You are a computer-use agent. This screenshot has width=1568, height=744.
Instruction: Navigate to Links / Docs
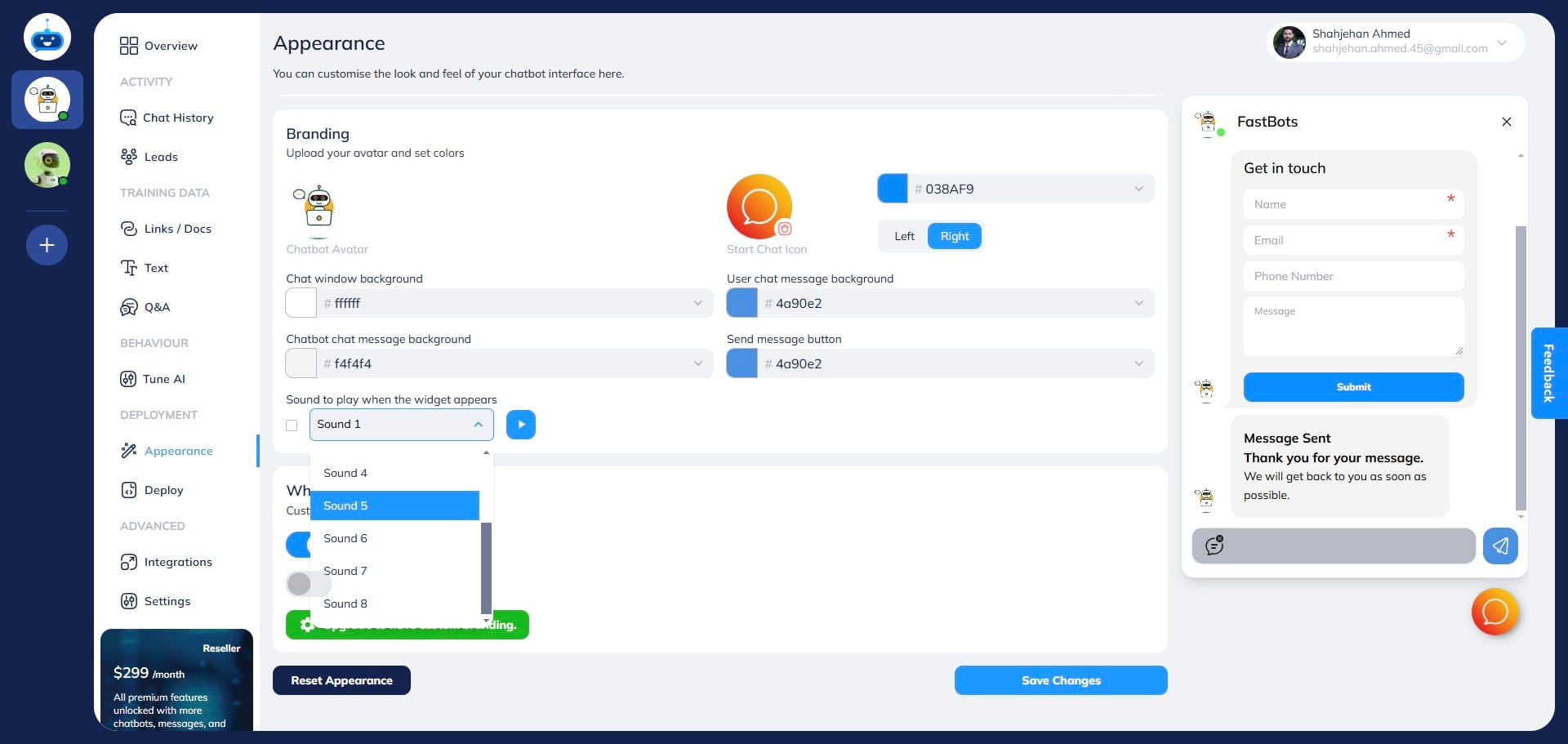coord(178,229)
